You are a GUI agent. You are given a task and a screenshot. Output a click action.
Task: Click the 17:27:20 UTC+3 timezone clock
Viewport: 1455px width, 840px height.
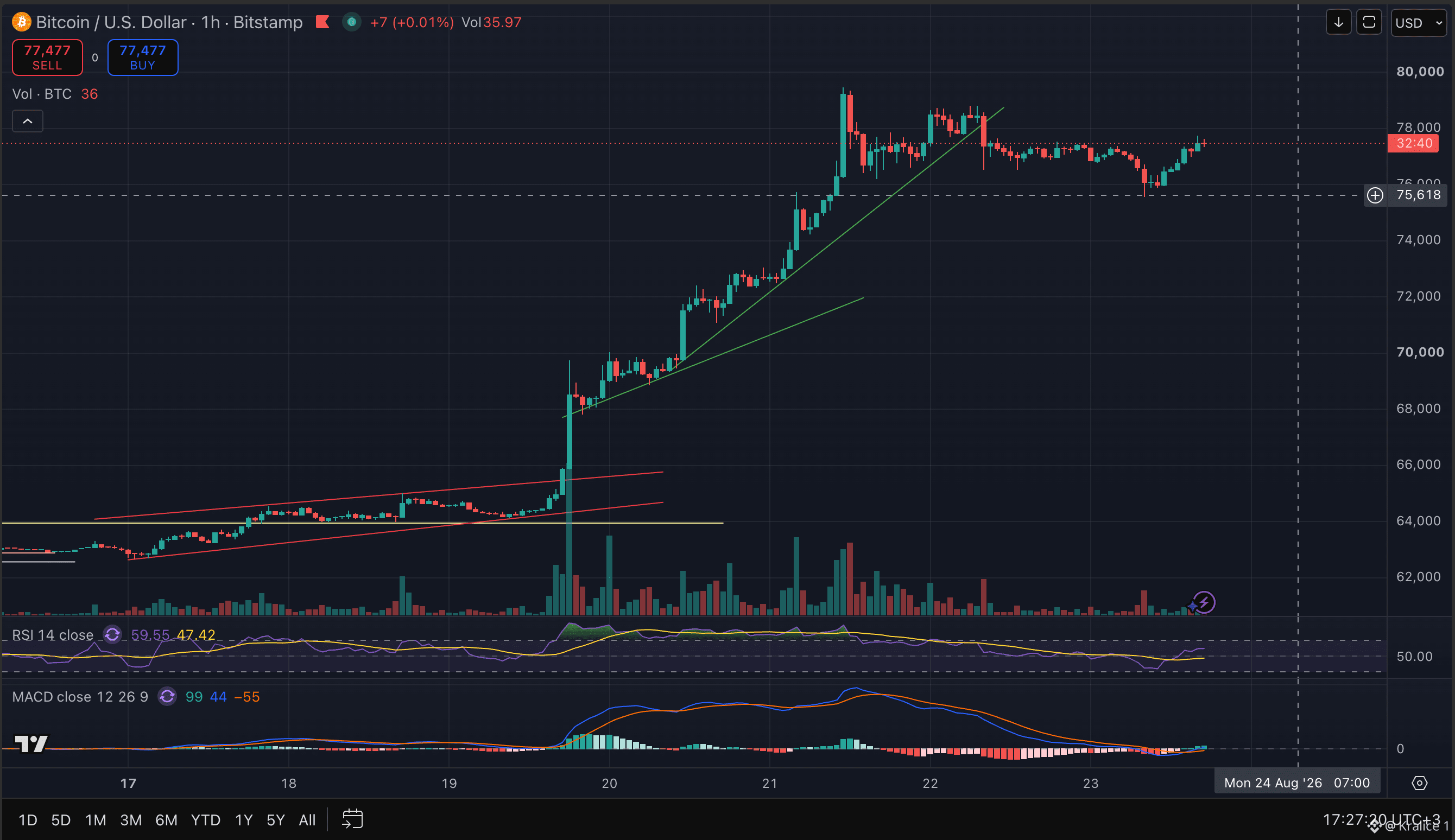1381,819
